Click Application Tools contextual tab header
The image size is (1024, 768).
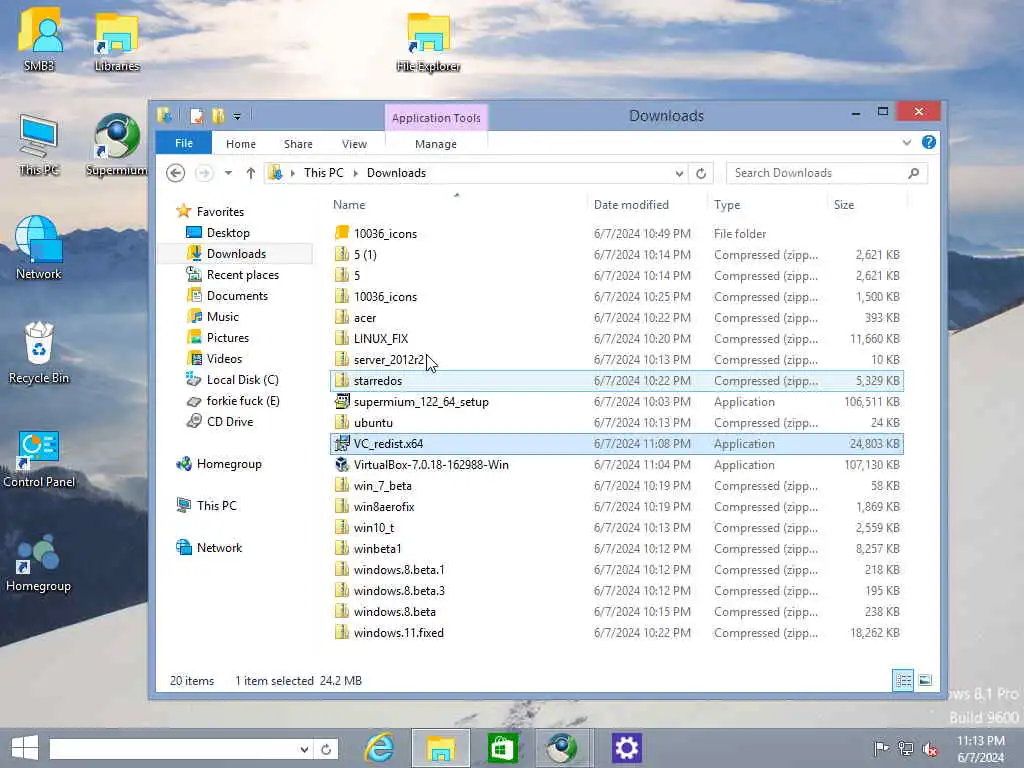pos(436,118)
